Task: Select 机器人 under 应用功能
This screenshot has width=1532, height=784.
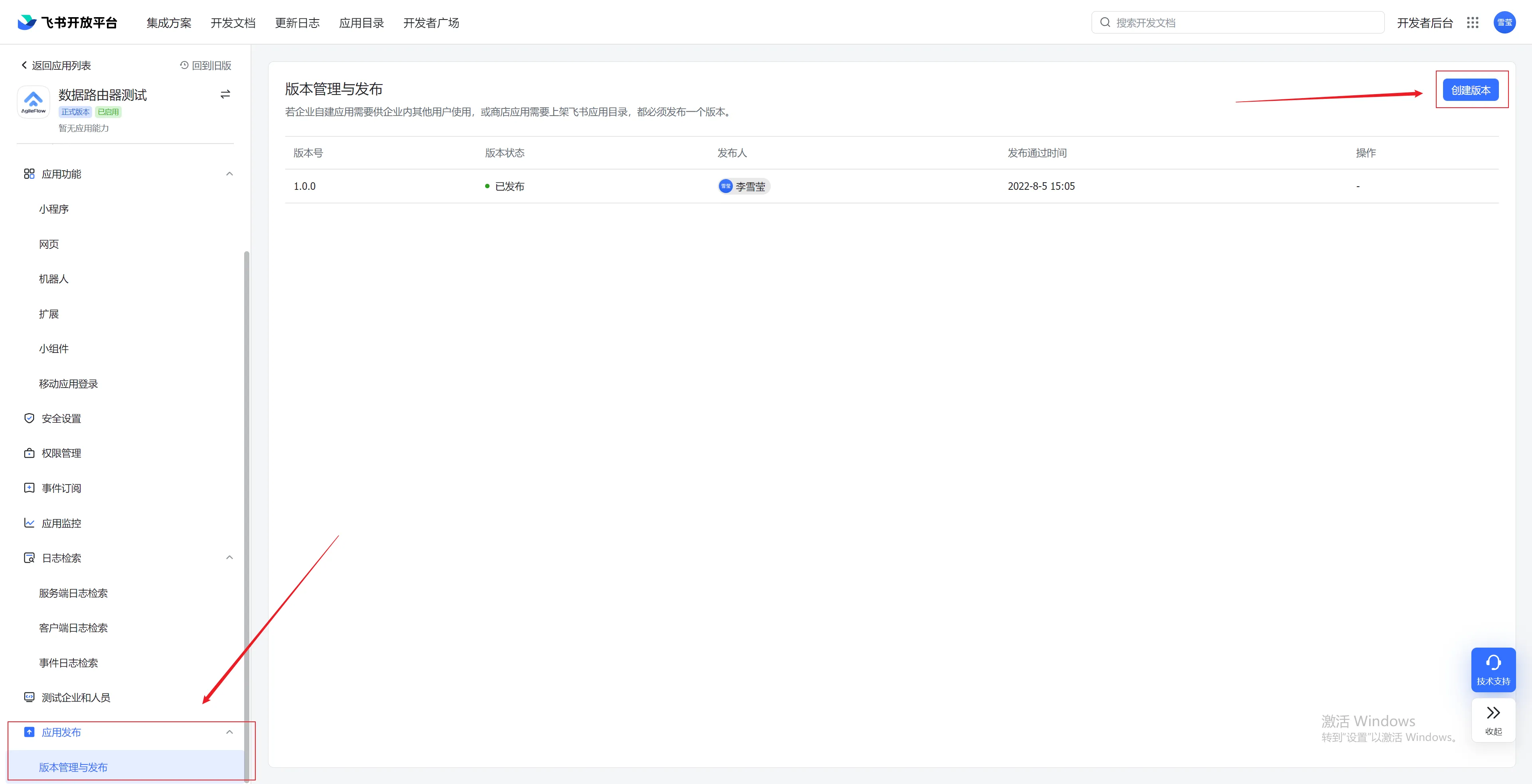Action: (x=53, y=279)
